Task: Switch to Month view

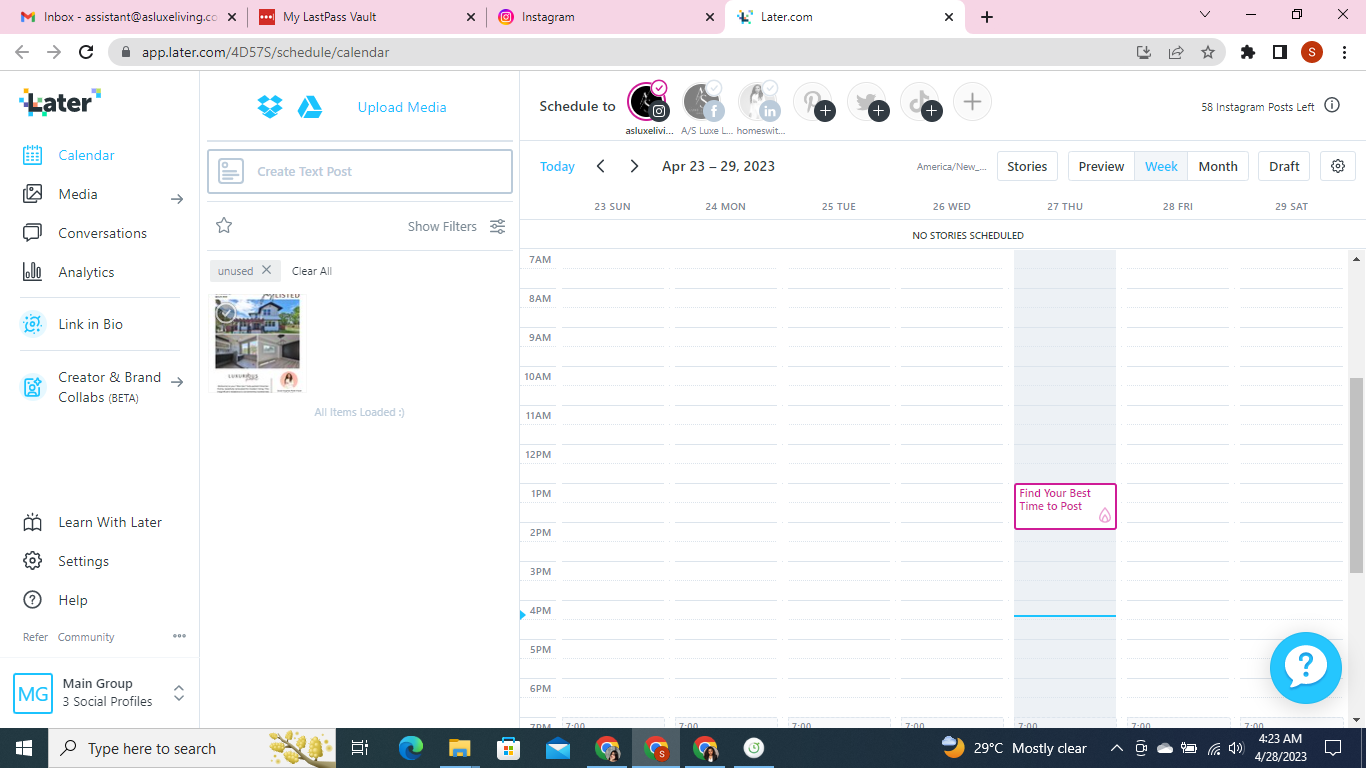Action: (1218, 166)
